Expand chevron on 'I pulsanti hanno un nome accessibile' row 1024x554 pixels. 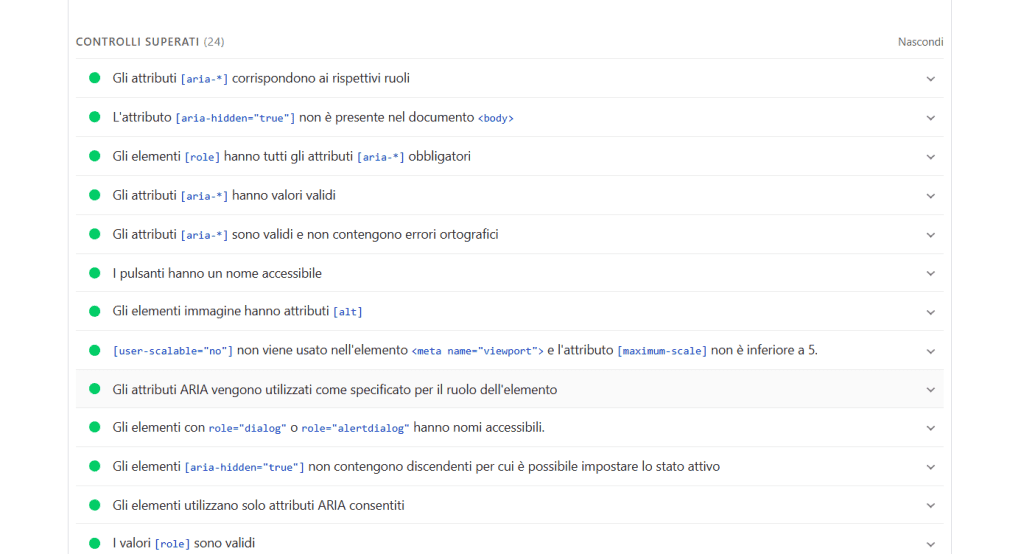[931, 273]
